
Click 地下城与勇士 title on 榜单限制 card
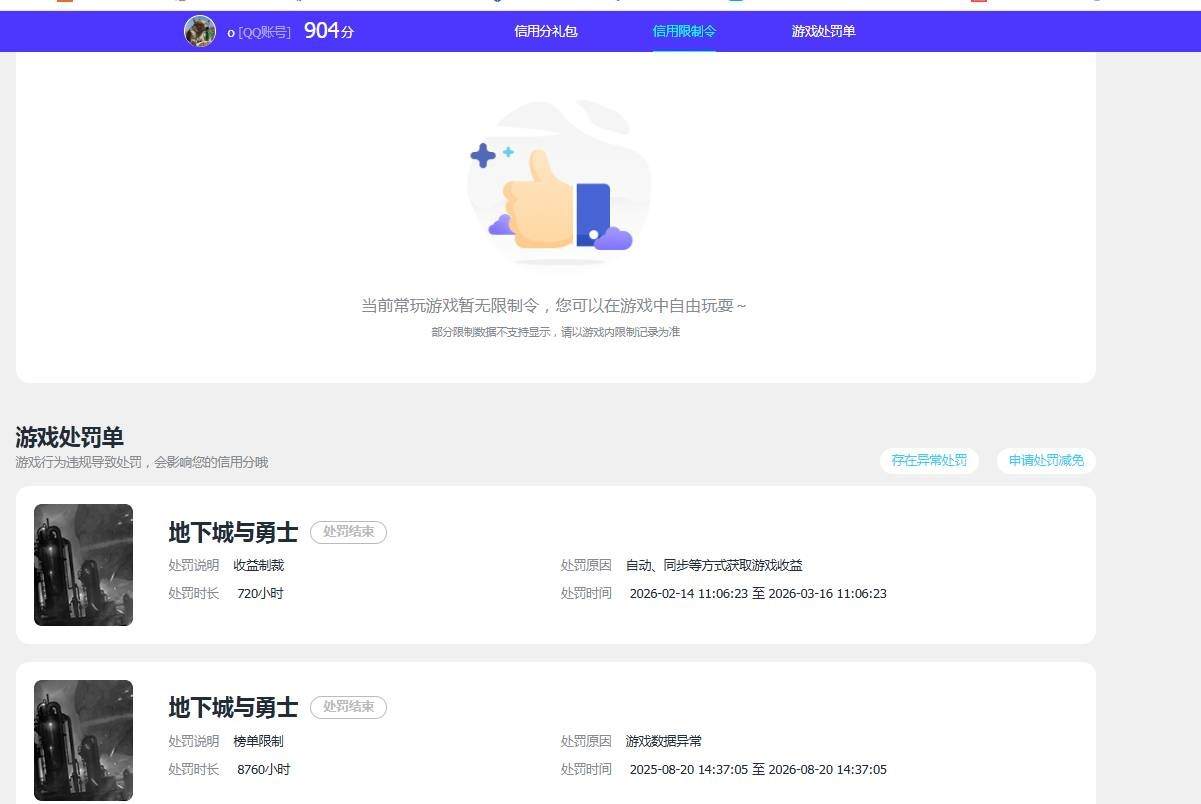click(233, 708)
